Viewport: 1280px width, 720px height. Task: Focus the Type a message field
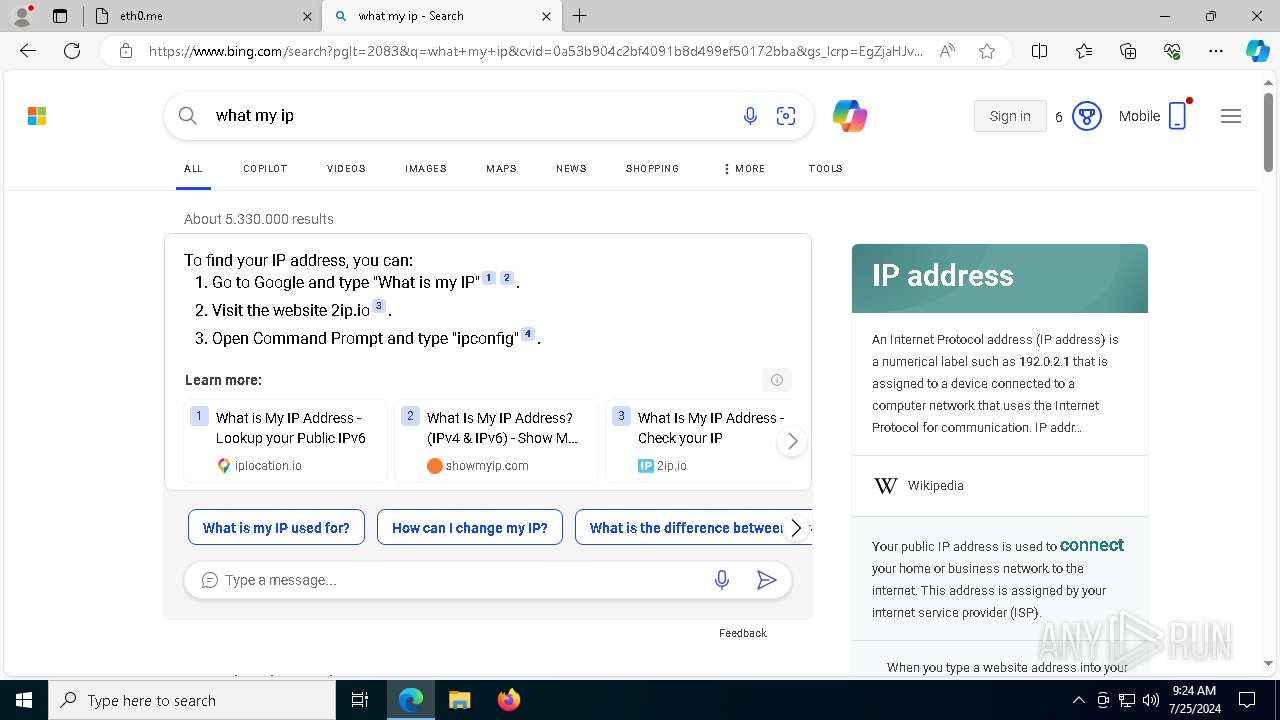coord(460,580)
